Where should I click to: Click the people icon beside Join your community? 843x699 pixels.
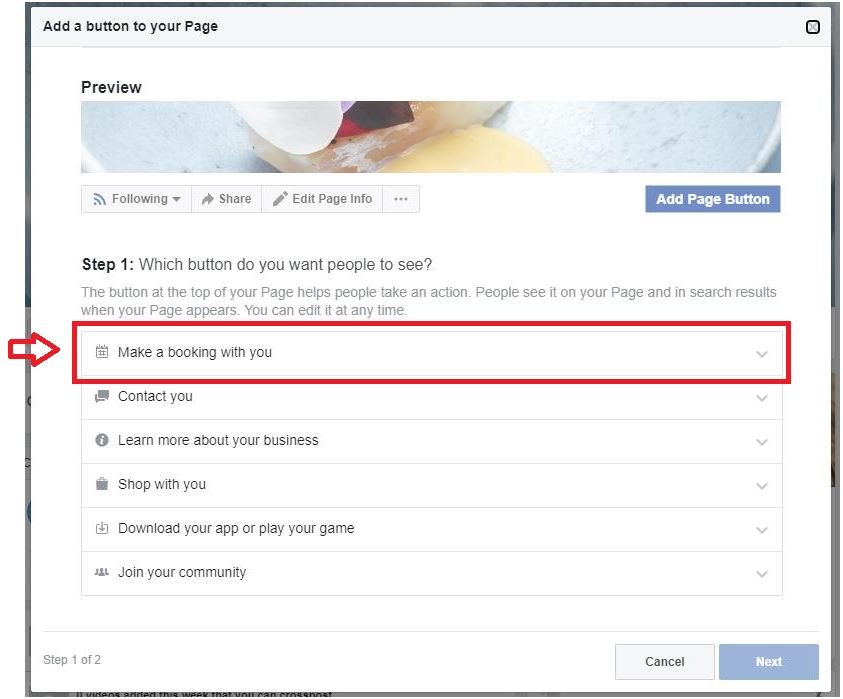coord(102,572)
